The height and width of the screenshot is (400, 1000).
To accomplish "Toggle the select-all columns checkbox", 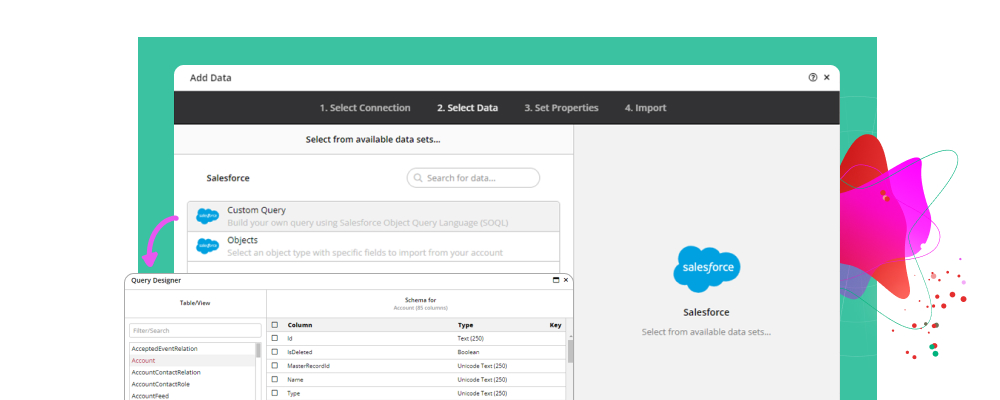I will (x=275, y=325).
